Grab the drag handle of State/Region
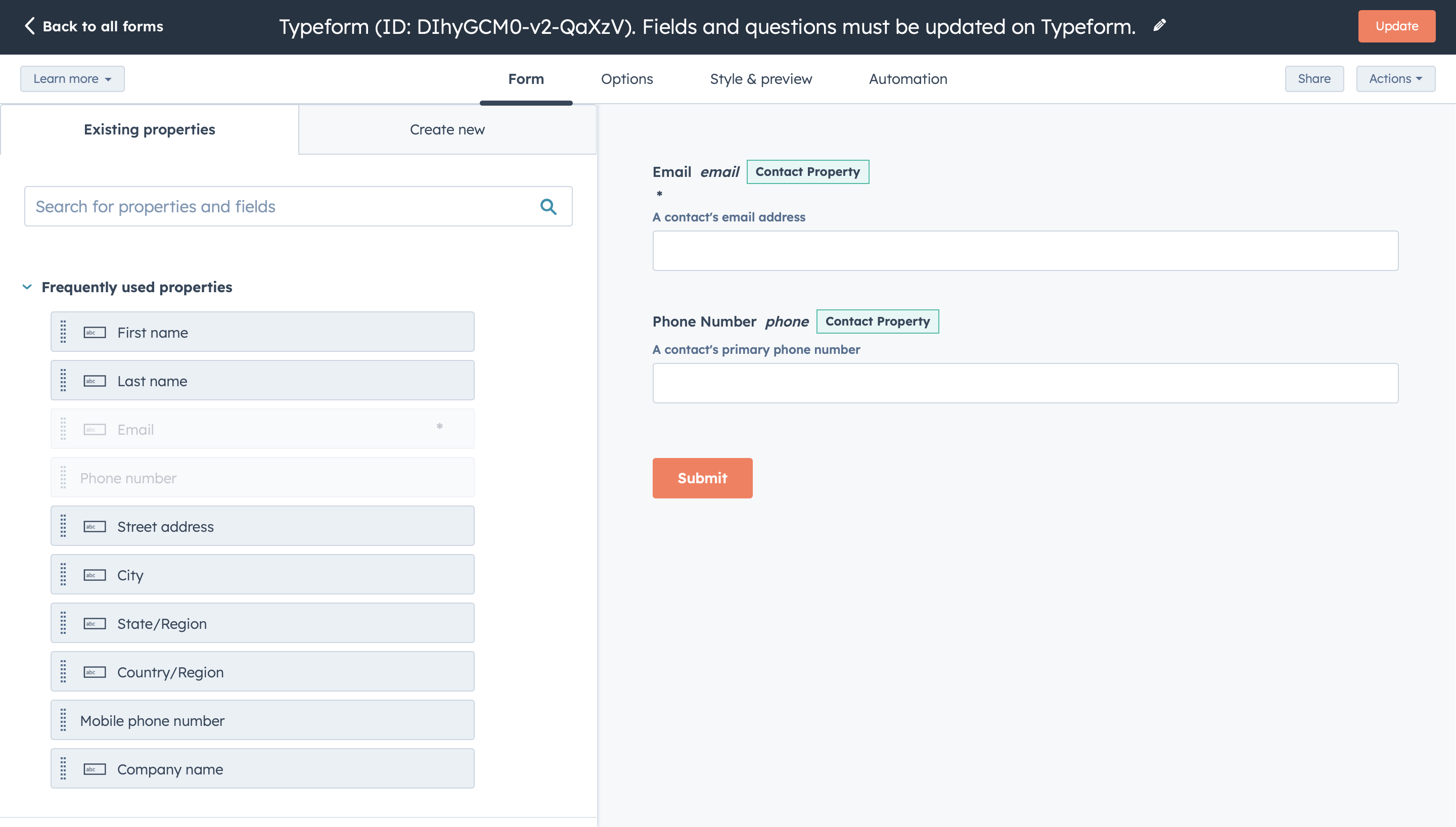1456x827 pixels. click(x=63, y=622)
